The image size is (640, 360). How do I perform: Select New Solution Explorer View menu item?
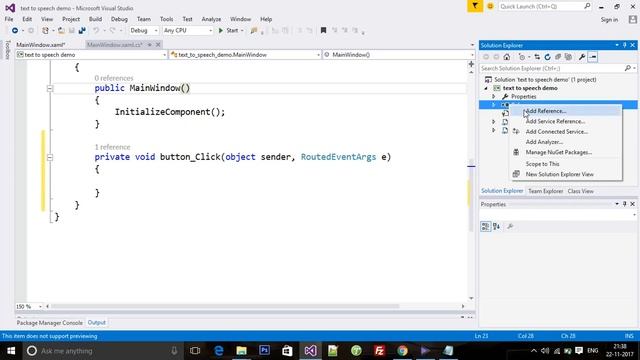[566, 174]
